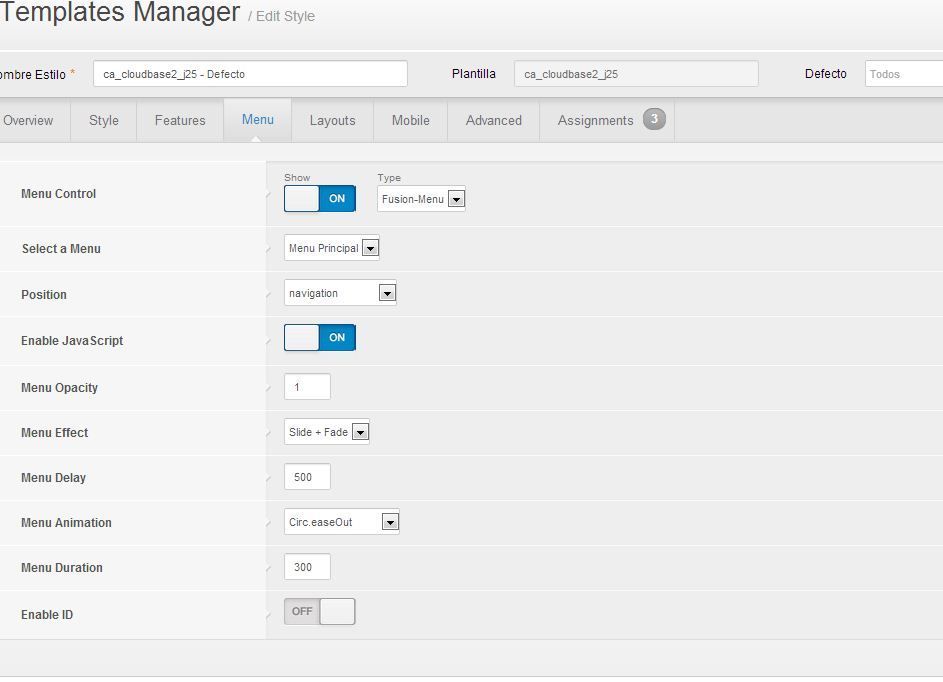
Task: Open the Defecto Todos dropdown
Action: tap(903, 74)
